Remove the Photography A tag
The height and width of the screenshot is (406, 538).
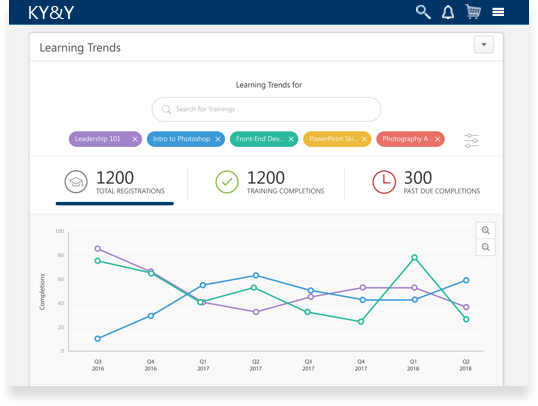click(x=437, y=139)
